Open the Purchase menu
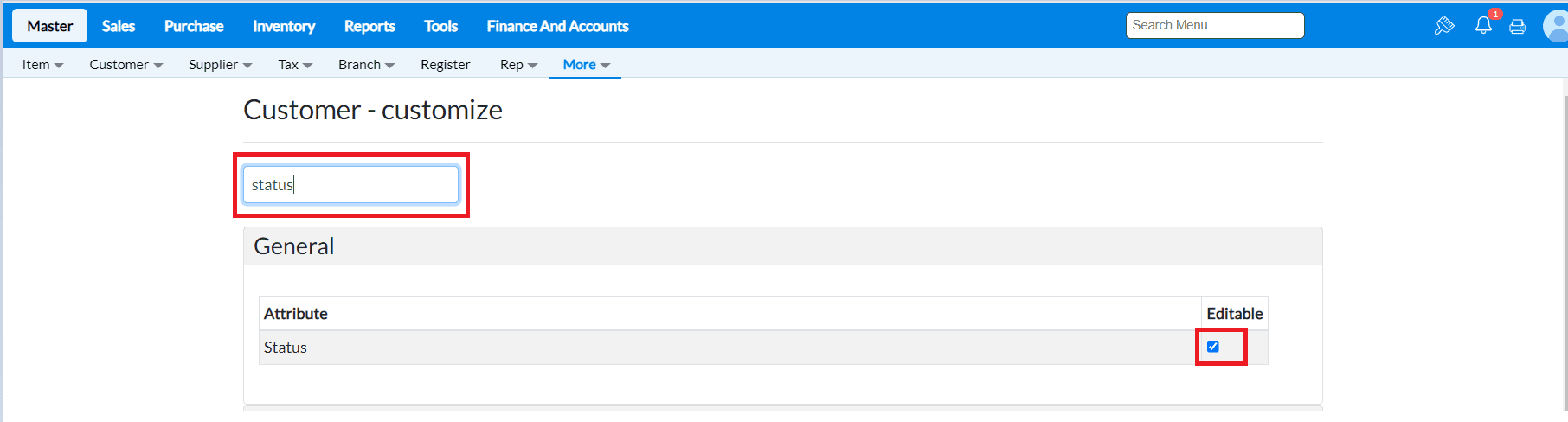Screen dimensions: 1568x422 [x=194, y=26]
